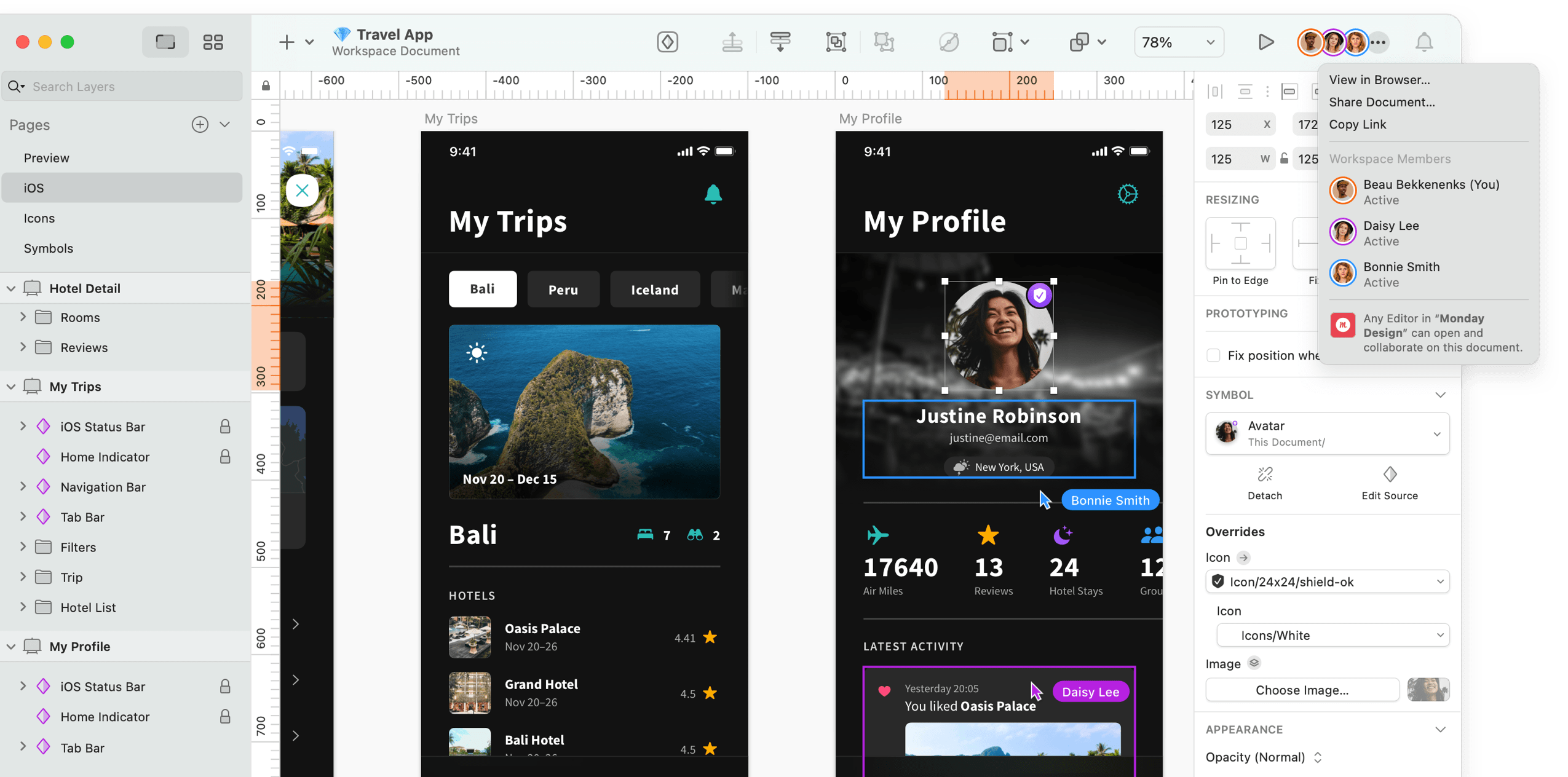
Task: Click the Detach symbol icon
Action: click(1264, 475)
